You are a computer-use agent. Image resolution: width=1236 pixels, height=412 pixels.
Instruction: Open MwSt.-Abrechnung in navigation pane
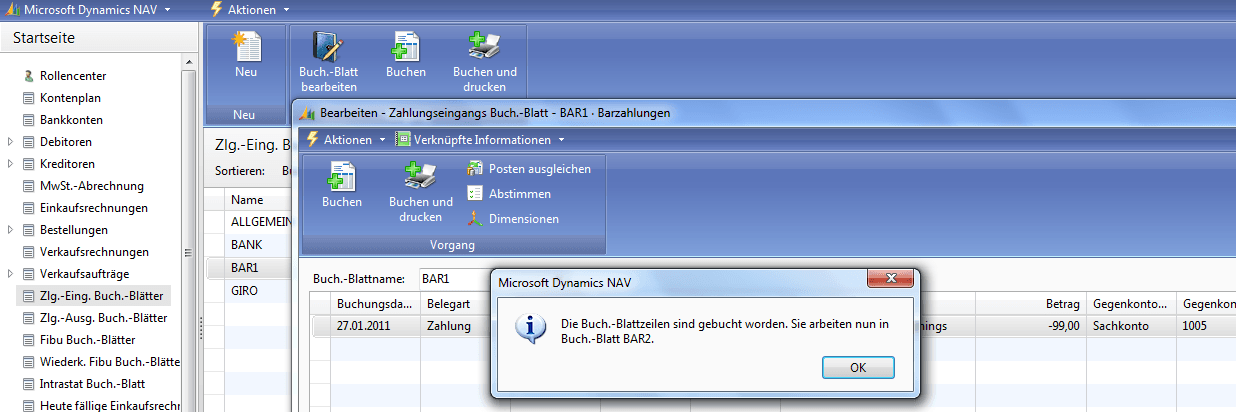point(92,186)
